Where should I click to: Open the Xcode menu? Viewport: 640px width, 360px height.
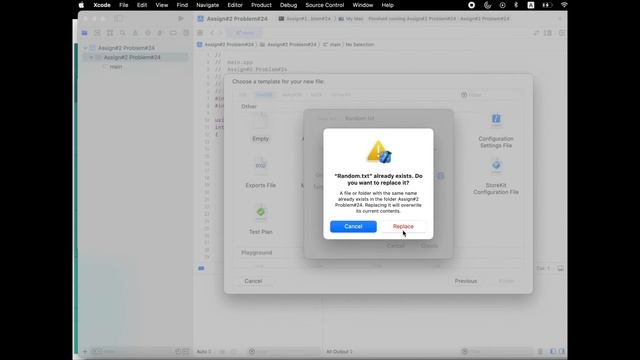click(x=102, y=5)
